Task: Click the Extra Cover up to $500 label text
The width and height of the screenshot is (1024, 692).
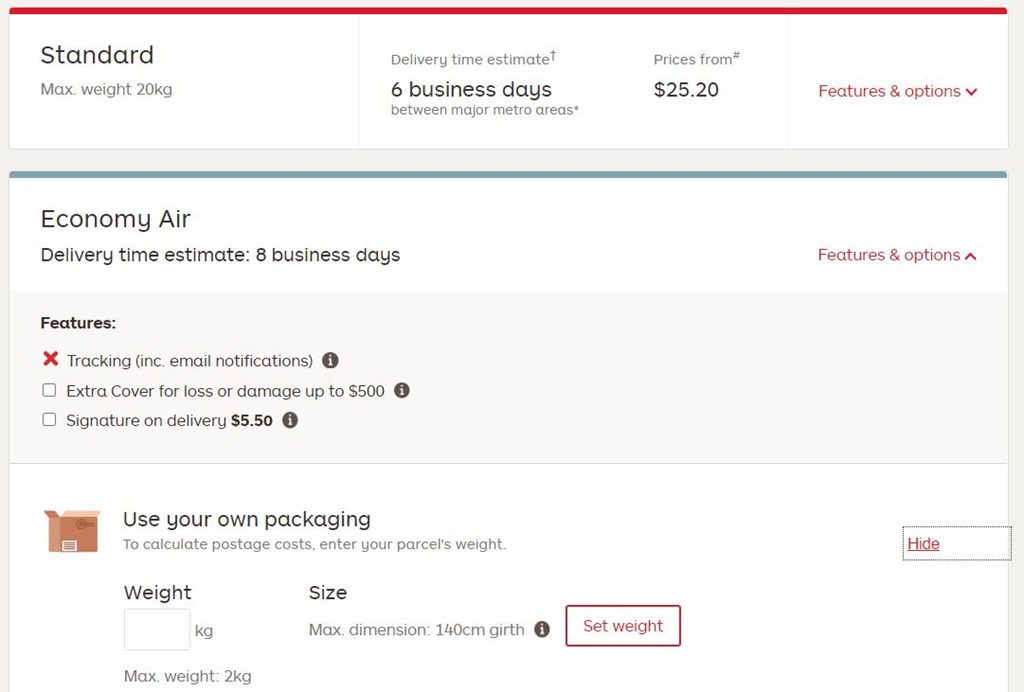Action: pos(225,391)
